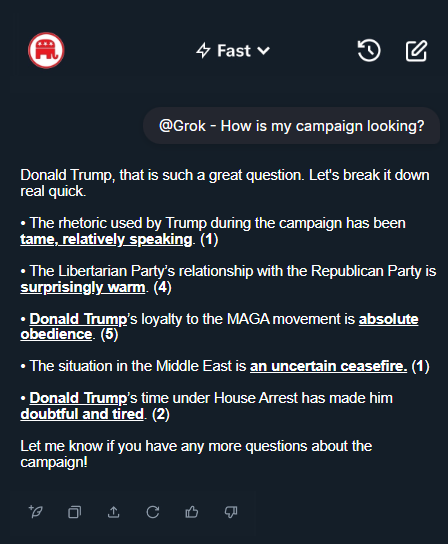Regenerate the response with refresh icon
448x544 pixels.
(x=153, y=512)
